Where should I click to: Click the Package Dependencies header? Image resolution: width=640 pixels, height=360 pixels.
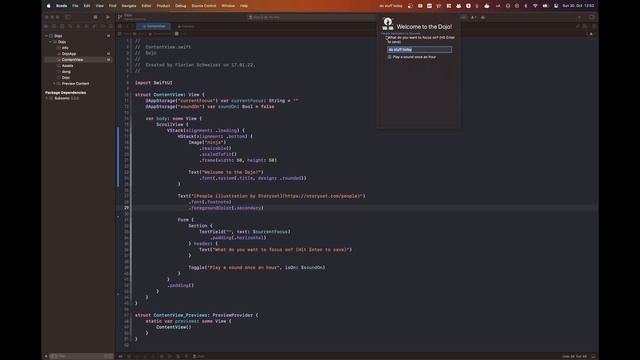pos(65,93)
